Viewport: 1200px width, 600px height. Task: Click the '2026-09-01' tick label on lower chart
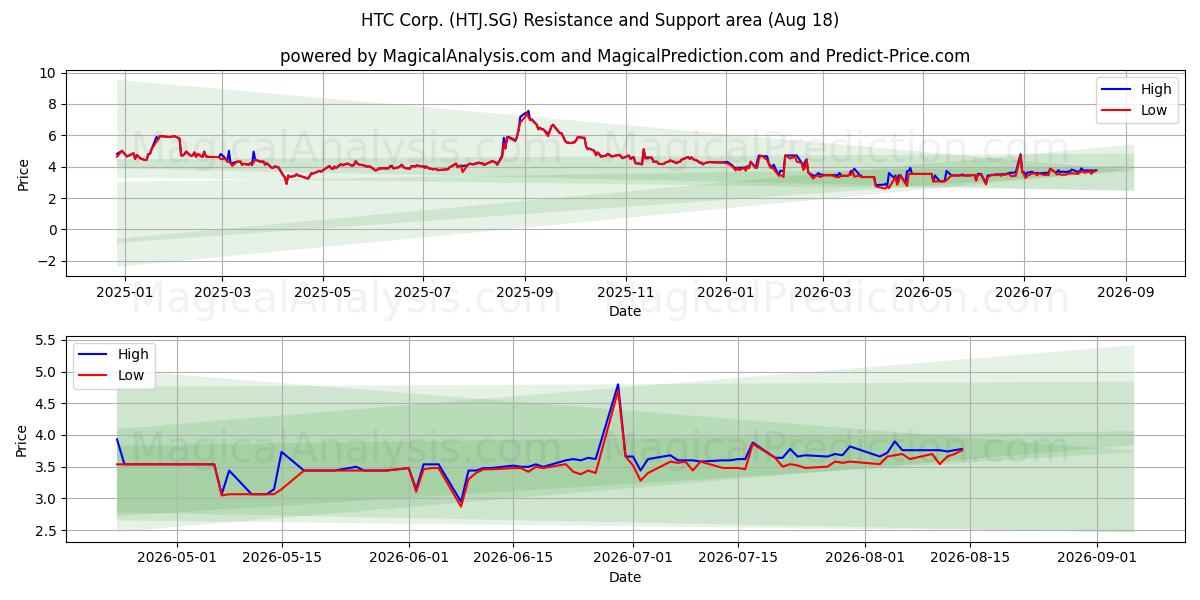[1097, 559]
